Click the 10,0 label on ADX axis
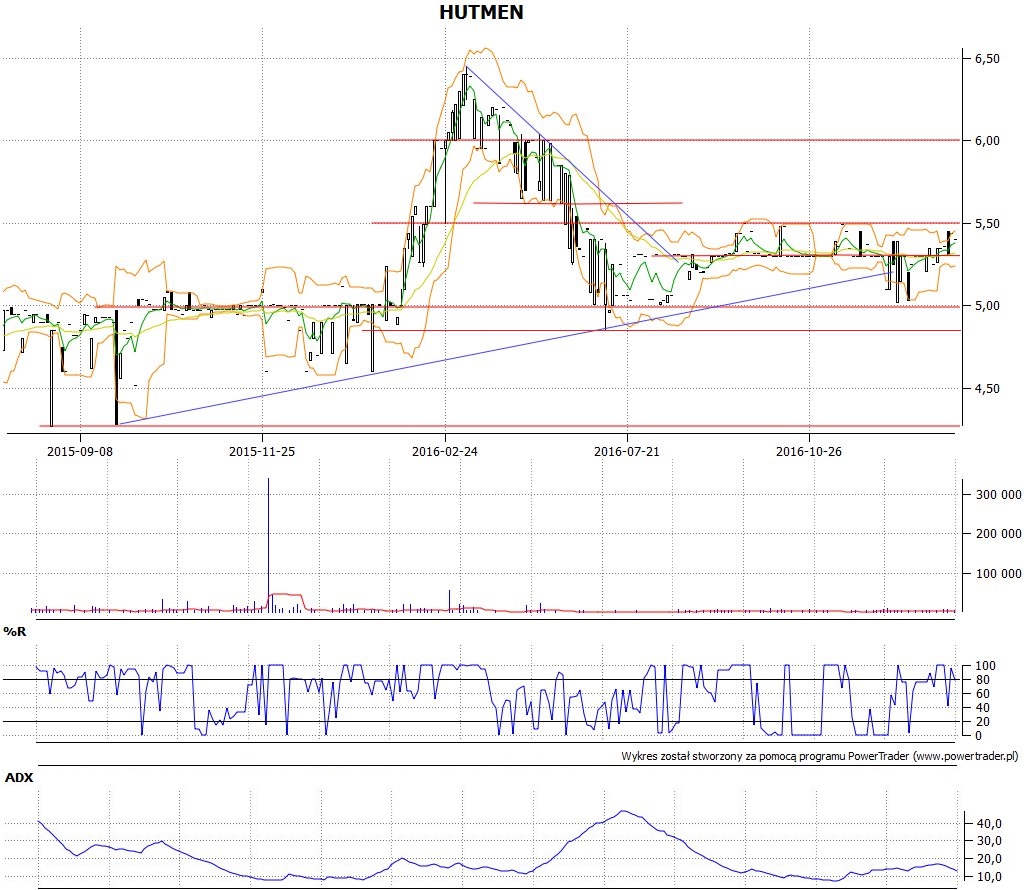The width and height of the screenshot is (1024, 890). tap(989, 878)
